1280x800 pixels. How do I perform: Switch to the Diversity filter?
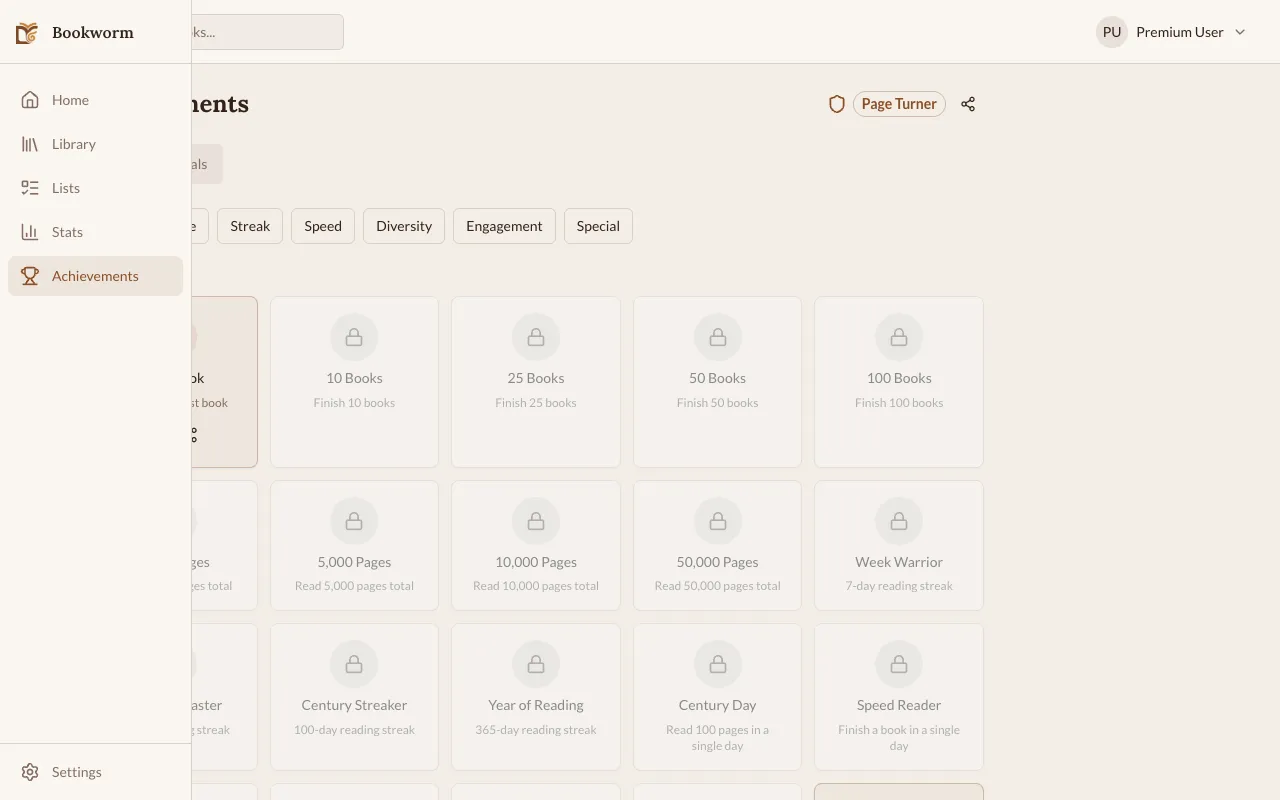click(404, 226)
